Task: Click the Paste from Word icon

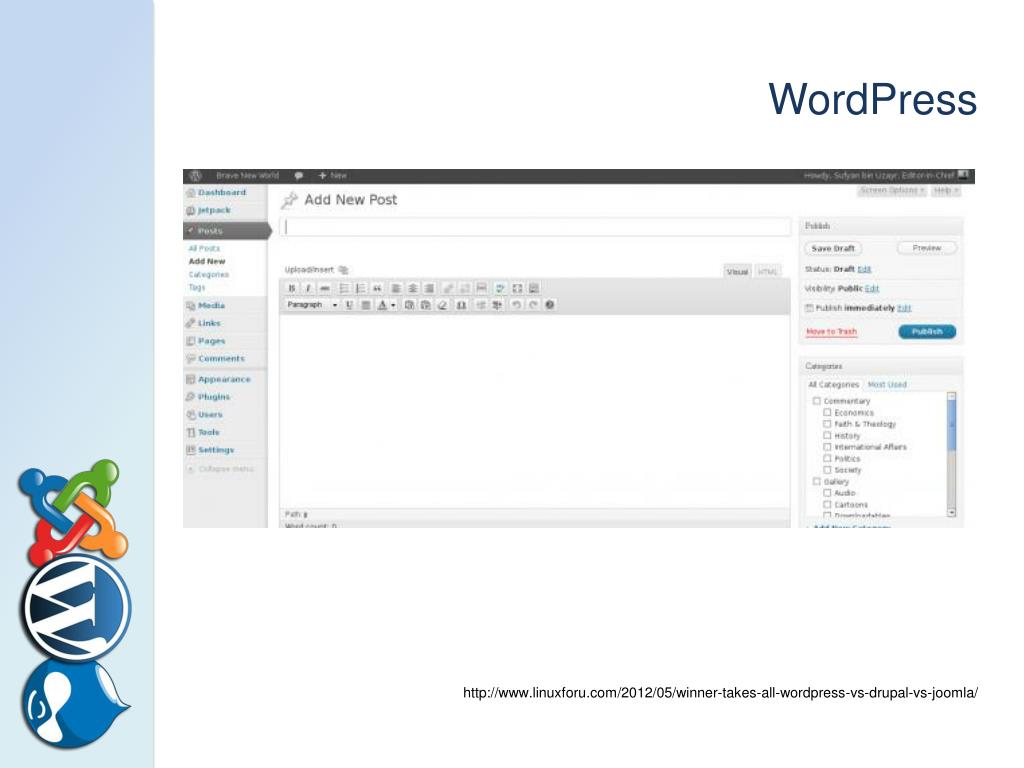Action: 426,305
